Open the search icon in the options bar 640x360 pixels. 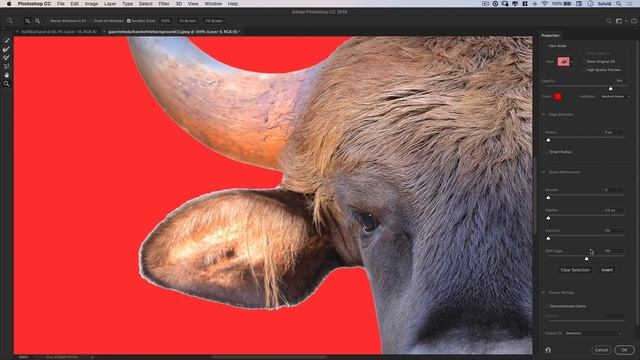tap(609, 21)
